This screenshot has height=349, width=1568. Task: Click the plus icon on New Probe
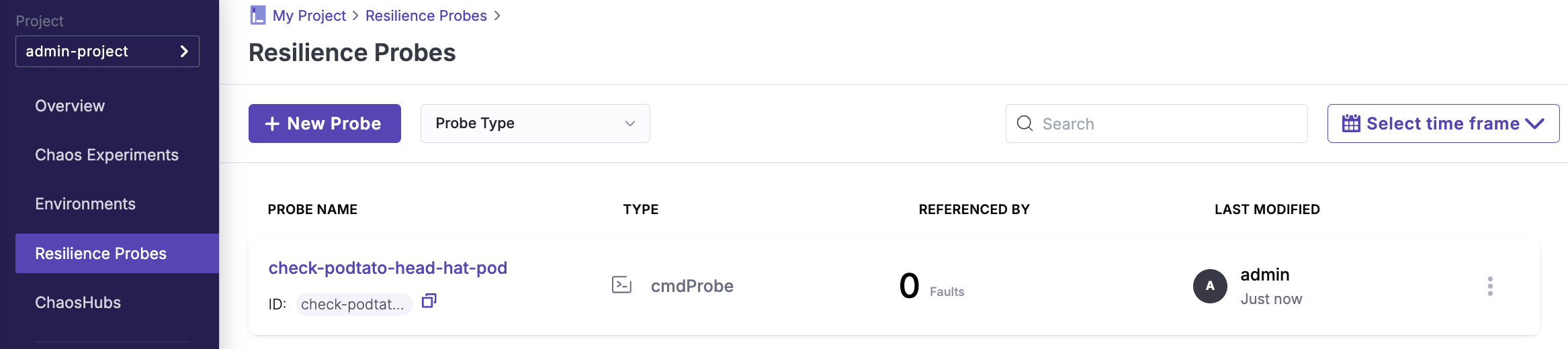(272, 123)
